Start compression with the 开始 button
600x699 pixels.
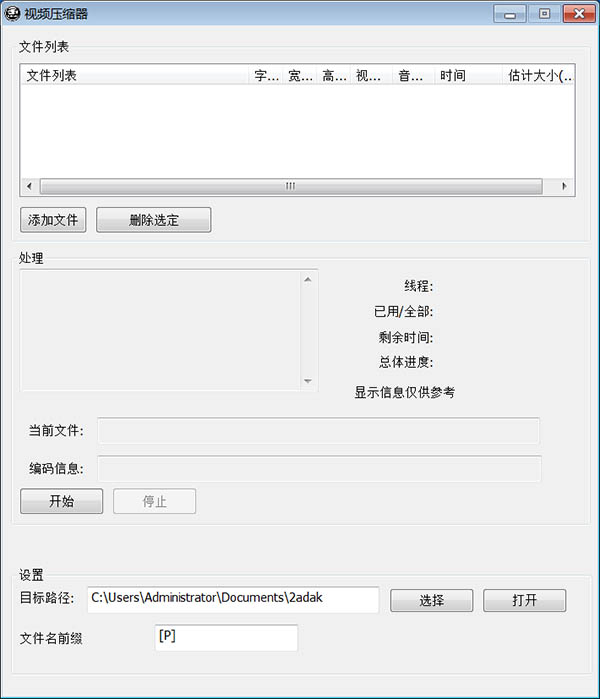[62, 501]
